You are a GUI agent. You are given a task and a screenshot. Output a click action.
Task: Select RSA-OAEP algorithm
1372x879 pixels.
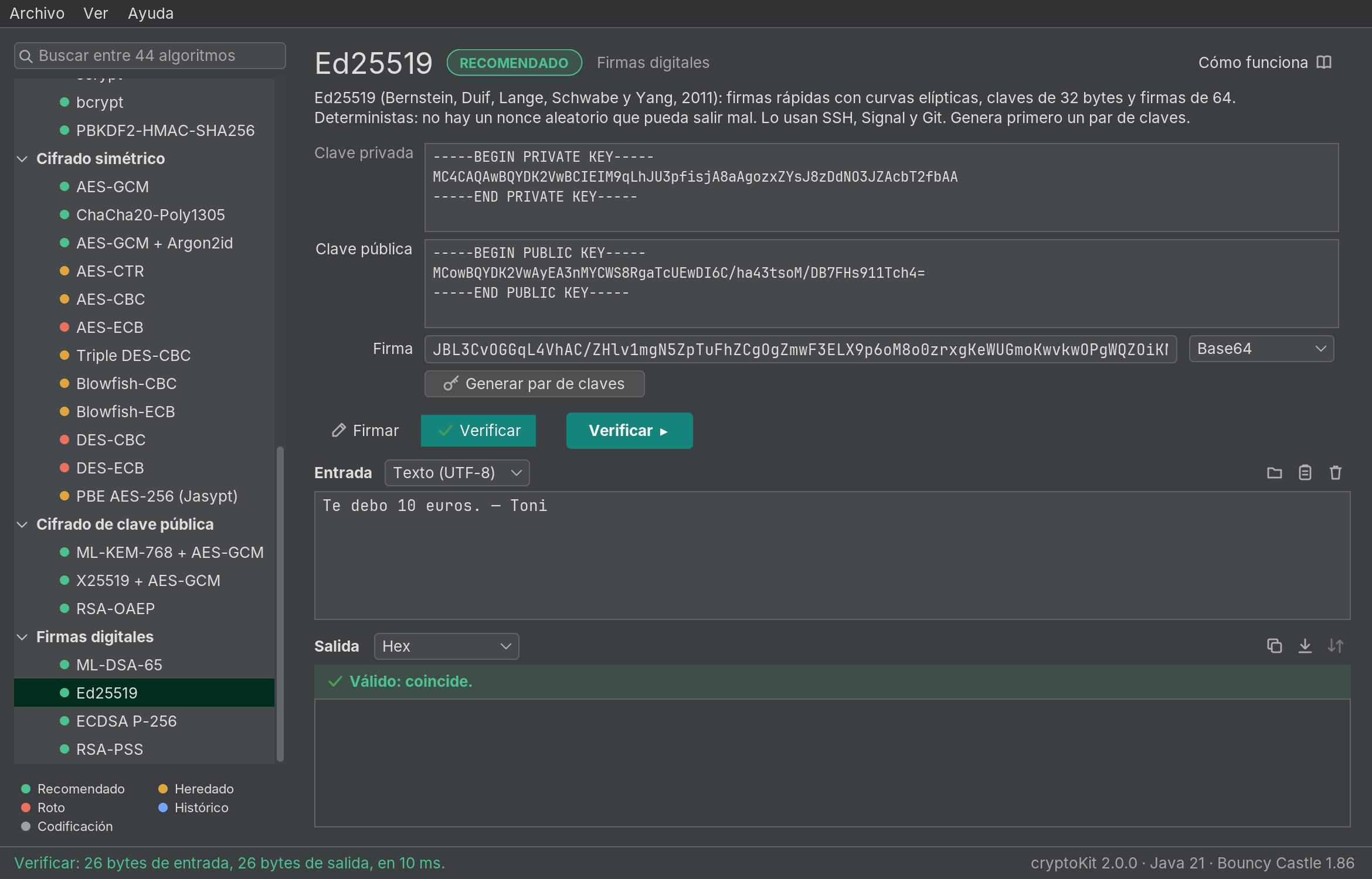click(x=144, y=609)
